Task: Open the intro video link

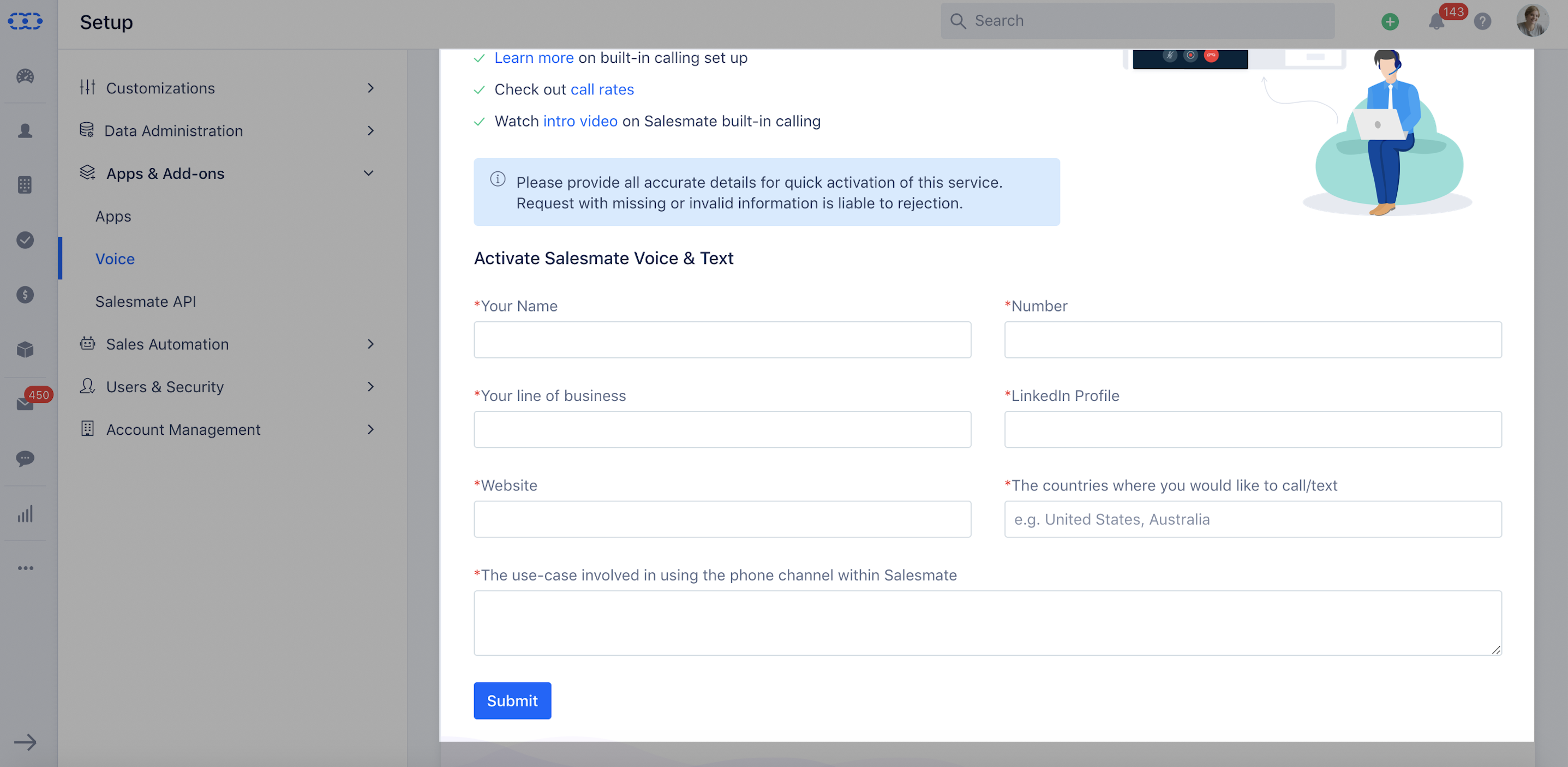Action: pyautogui.click(x=580, y=121)
